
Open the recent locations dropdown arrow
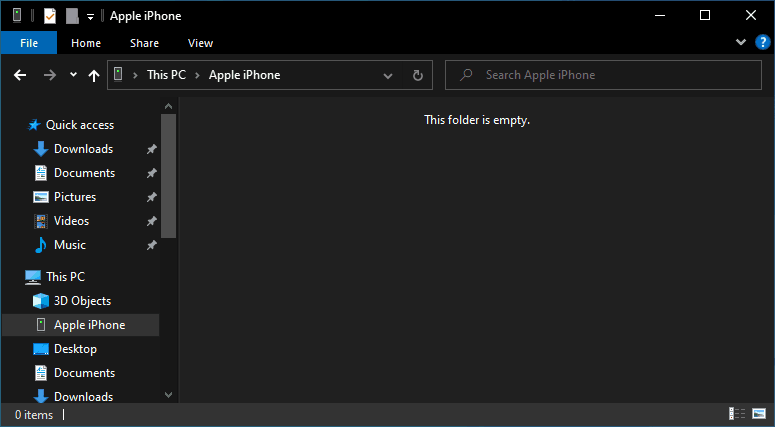(x=73, y=75)
